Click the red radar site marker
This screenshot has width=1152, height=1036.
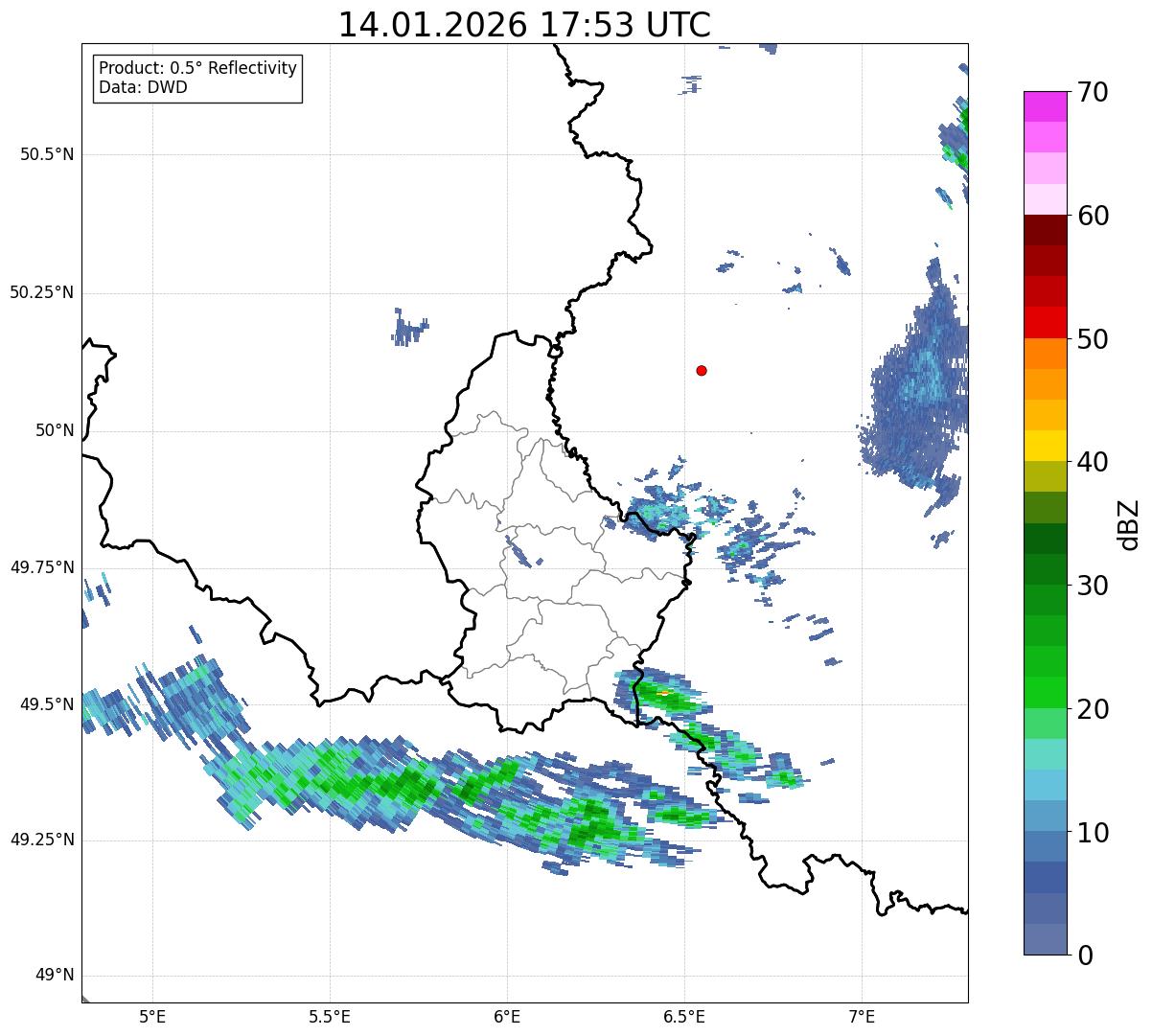[x=702, y=370]
